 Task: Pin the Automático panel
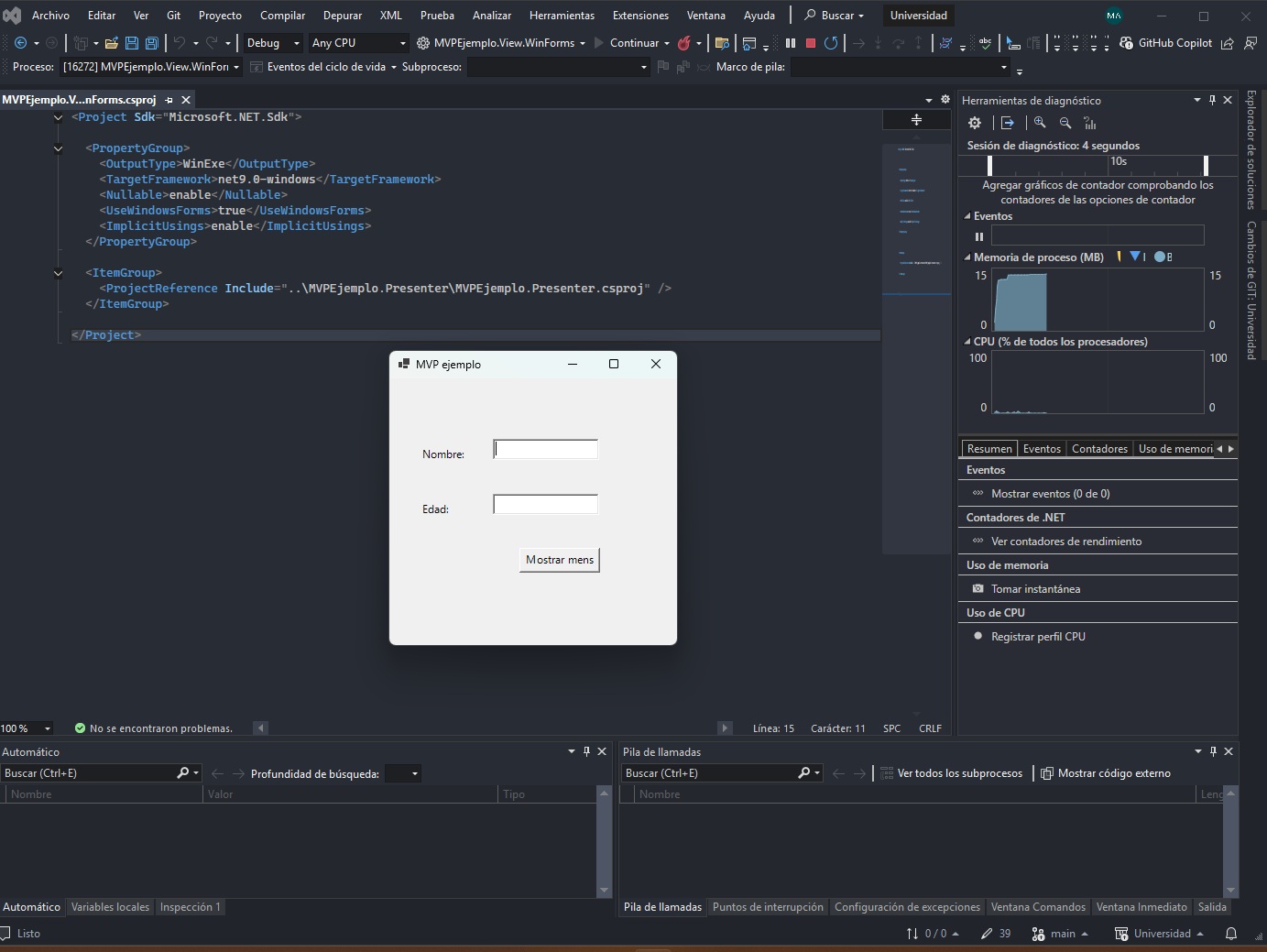pos(587,751)
